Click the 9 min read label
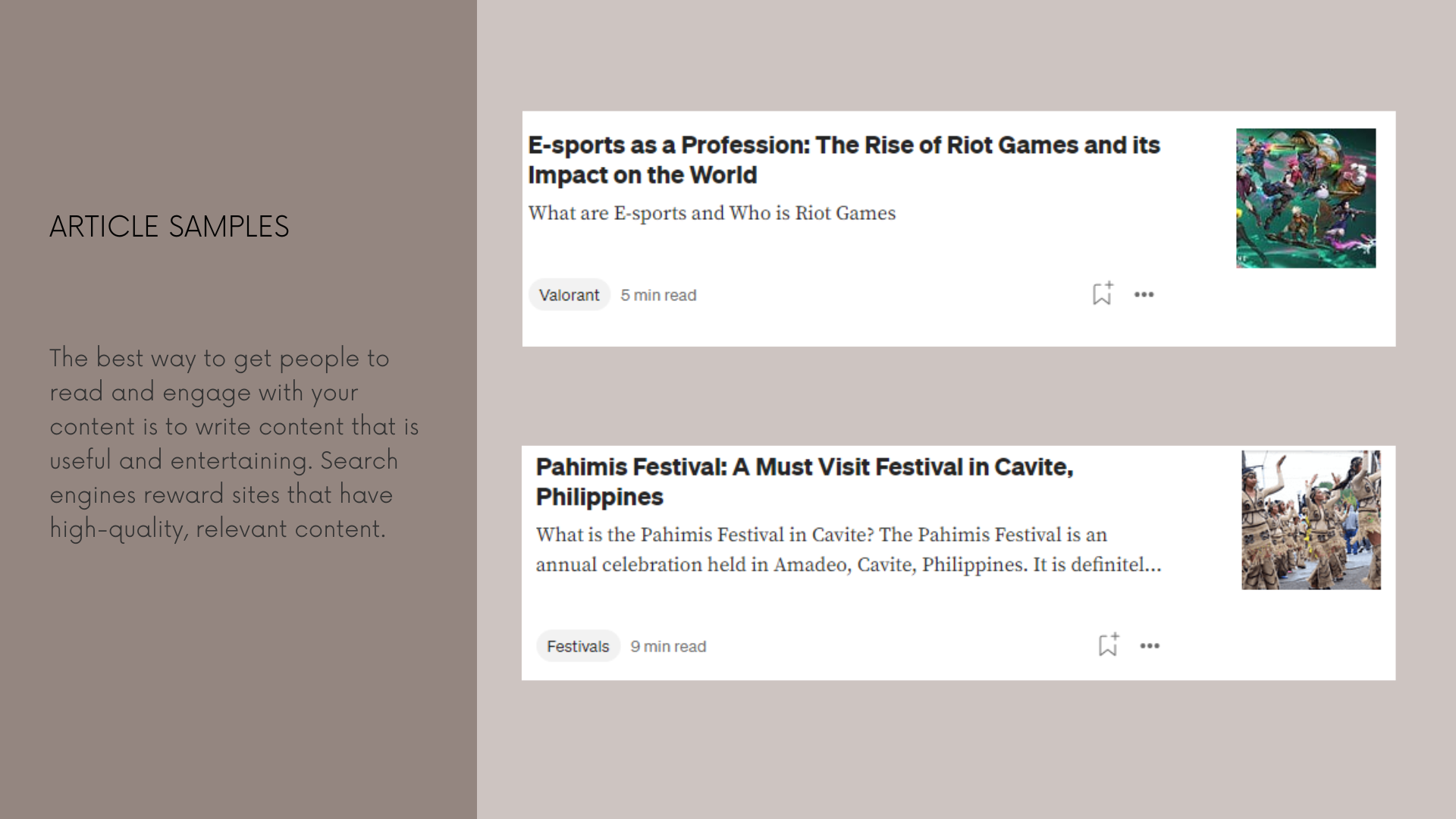 [668, 646]
